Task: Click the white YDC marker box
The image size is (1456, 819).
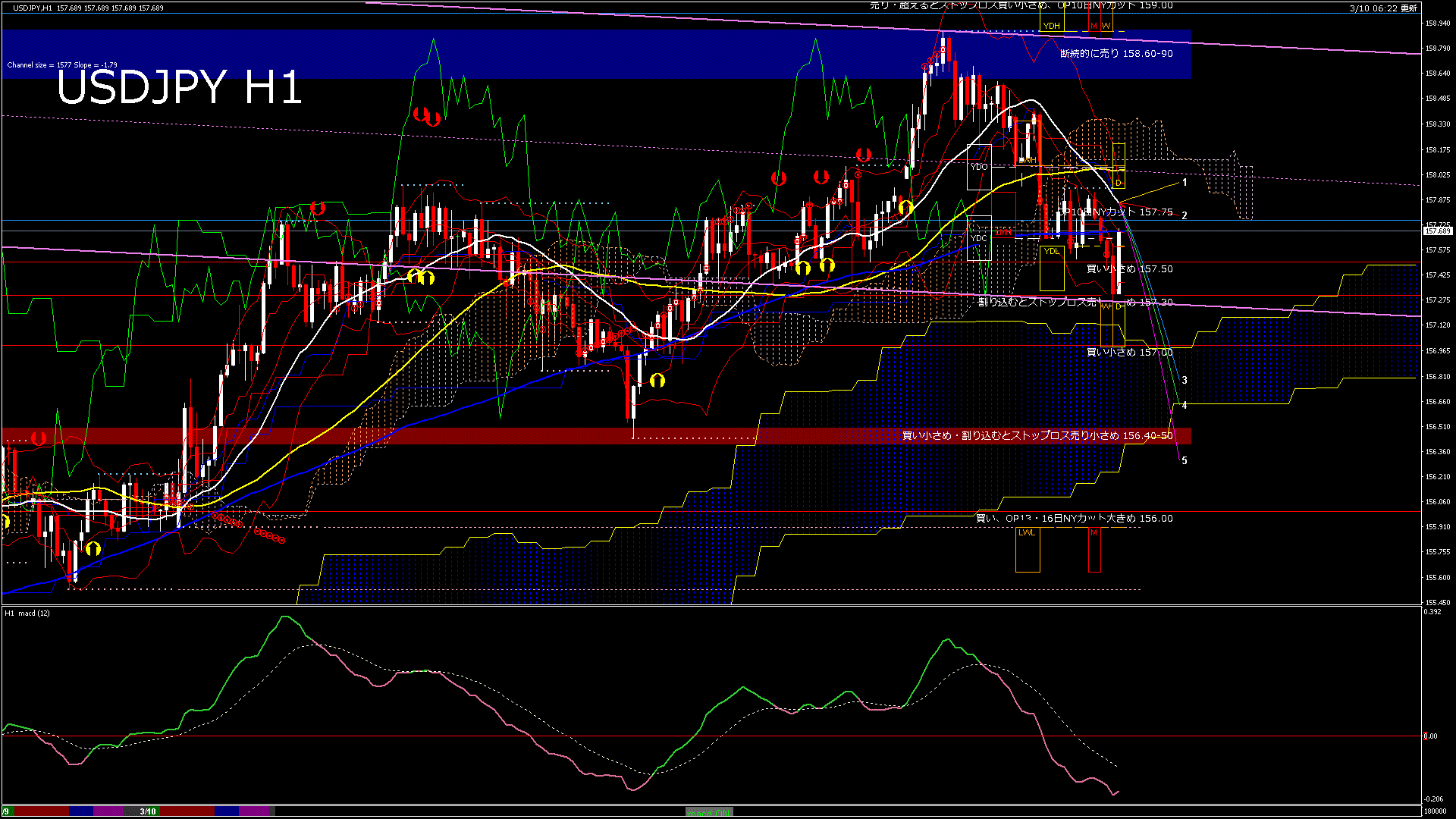Action: 979,238
